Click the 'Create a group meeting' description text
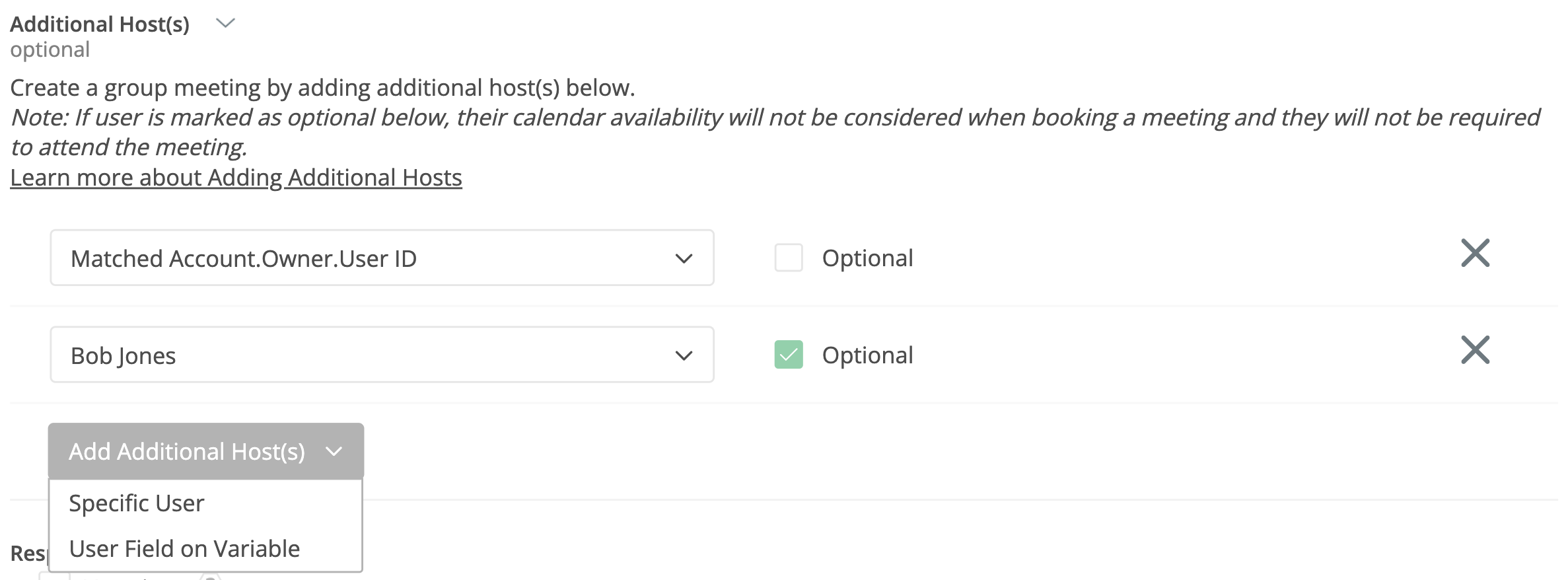The width and height of the screenshot is (1568, 580). click(x=322, y=88)
